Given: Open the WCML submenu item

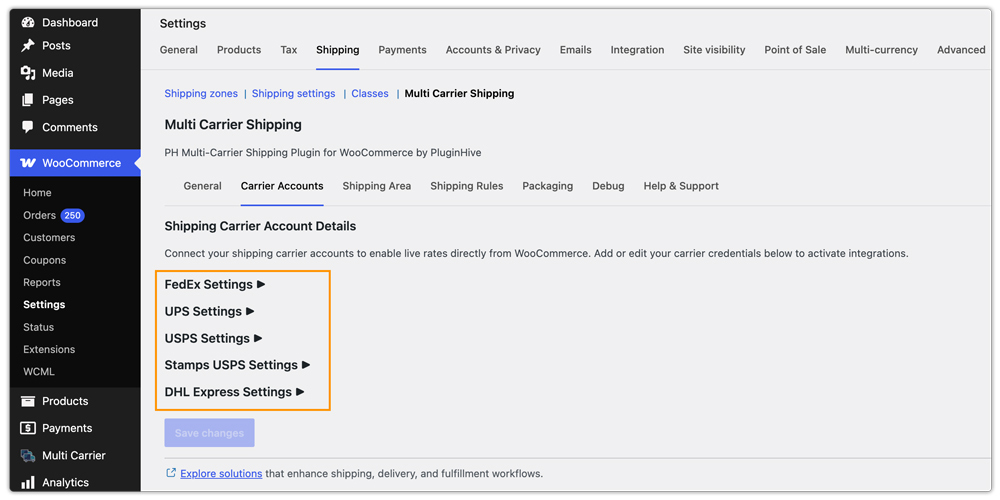Looking at the screenshot, I should (39, 372).
